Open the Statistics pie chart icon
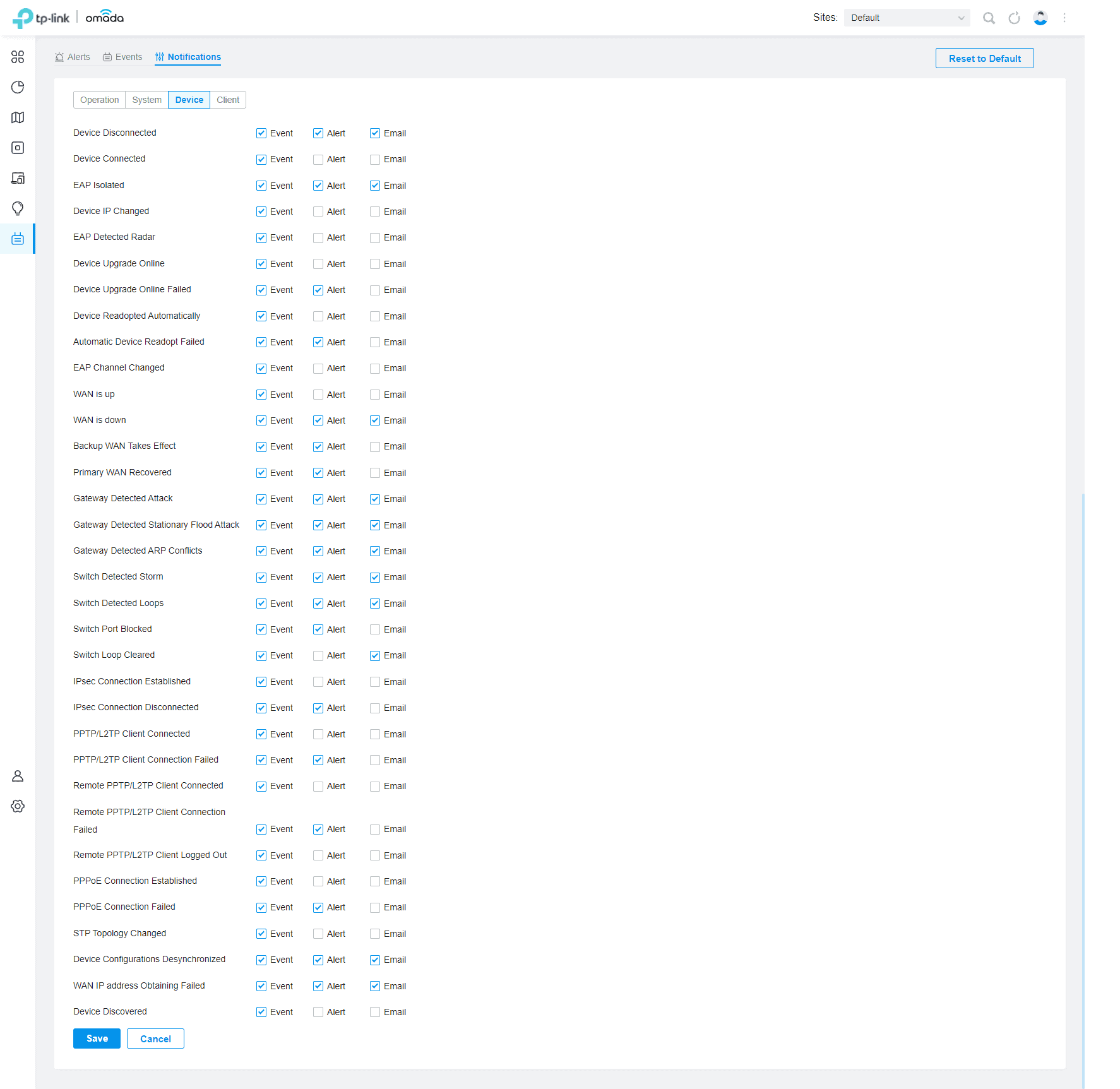 point(18,87)
